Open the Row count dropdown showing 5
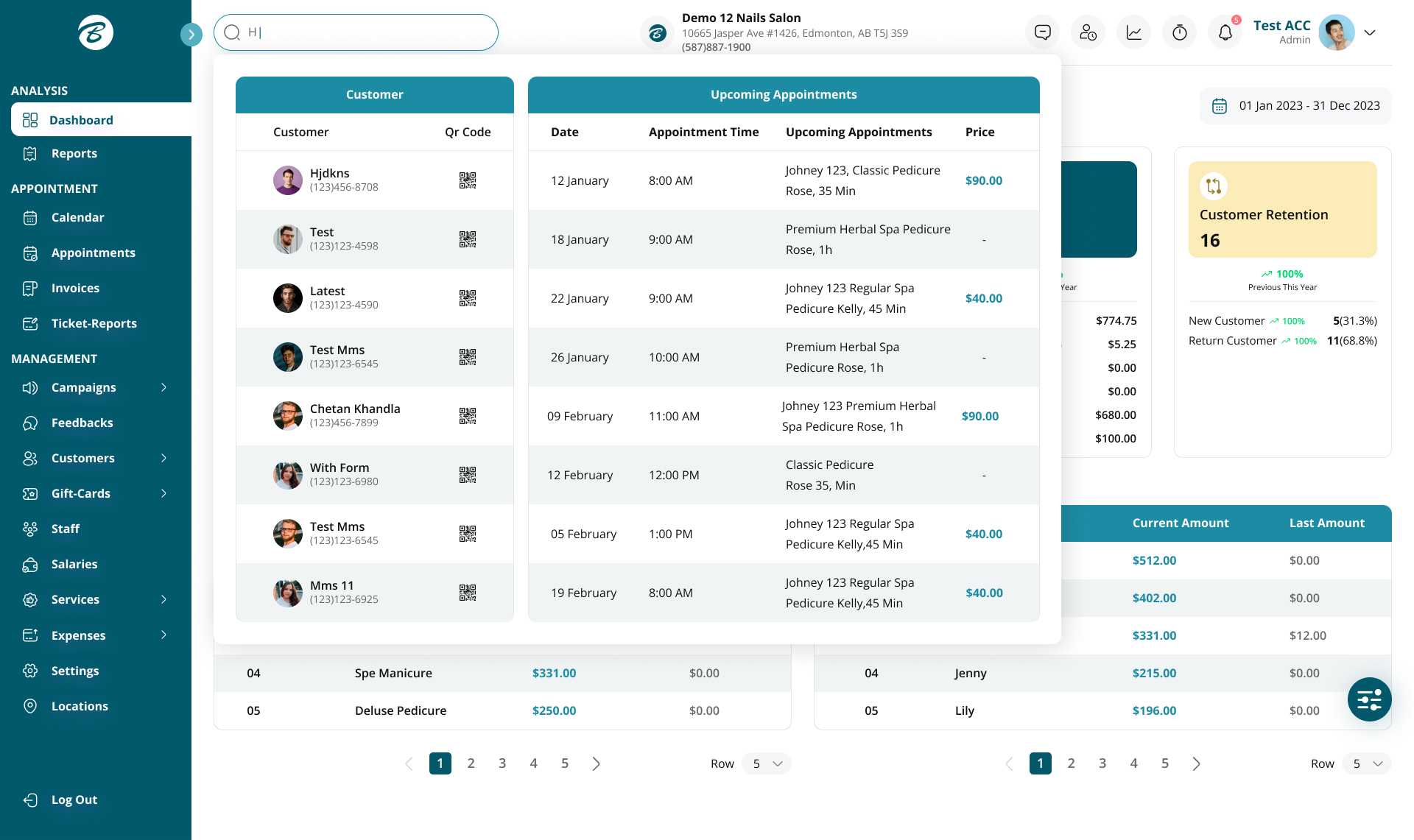This screenshot has height=840, width=1414. click(x=766, y=763)
